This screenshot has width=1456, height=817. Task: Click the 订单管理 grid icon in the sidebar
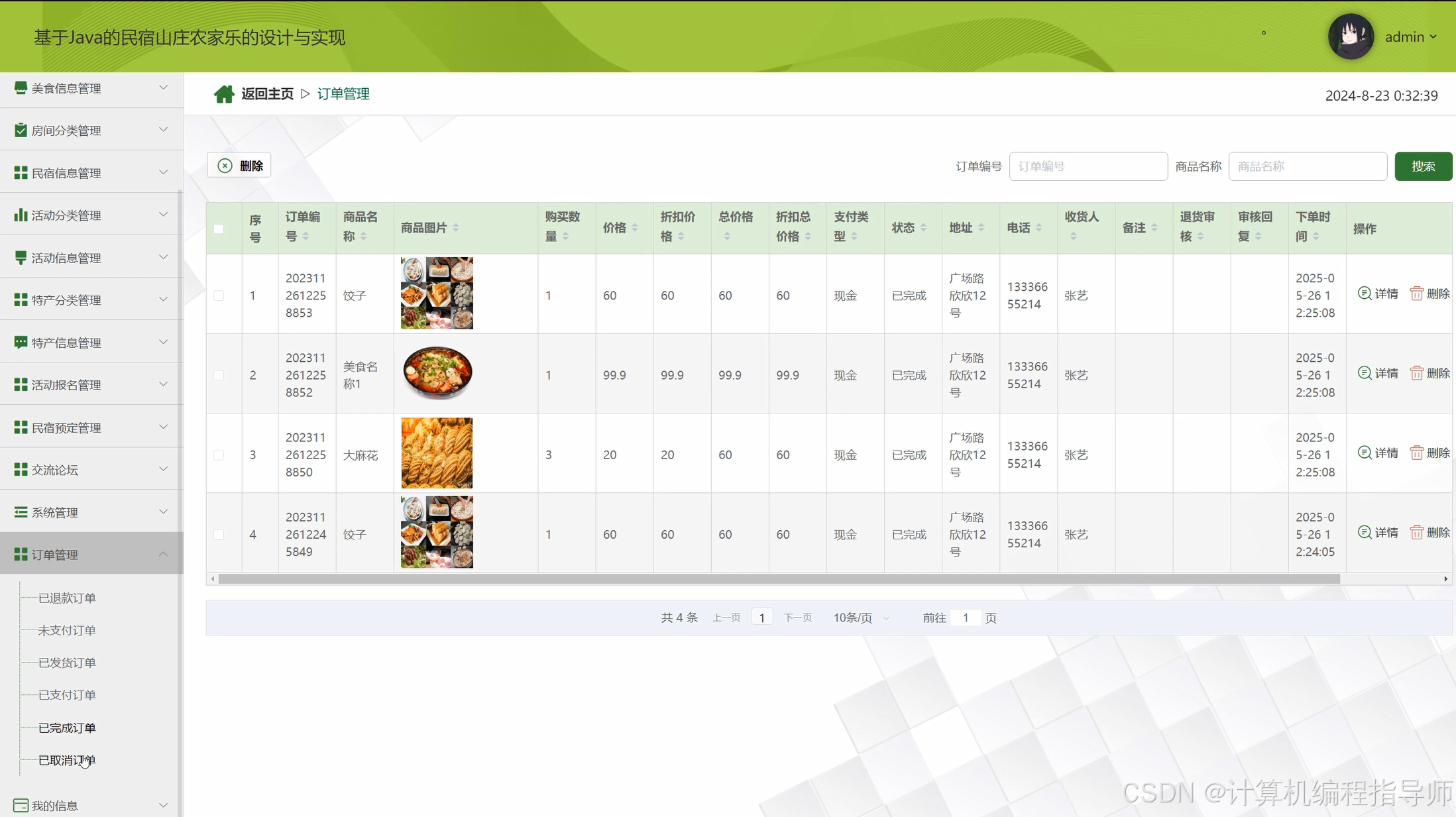click(21, 555)
